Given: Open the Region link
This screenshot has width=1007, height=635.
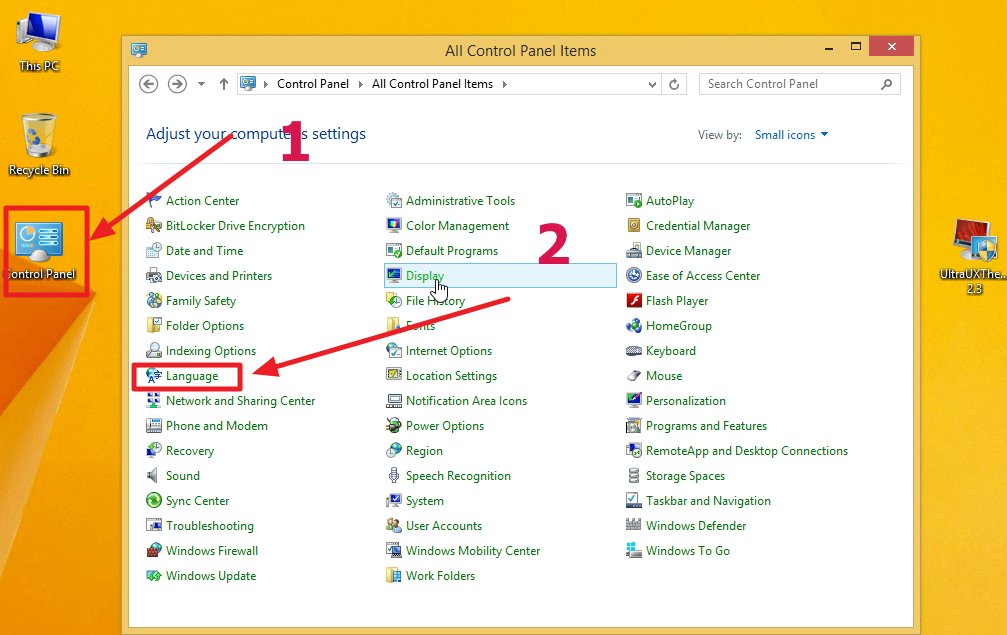Looking at the screenshot, I should [424, 451].
